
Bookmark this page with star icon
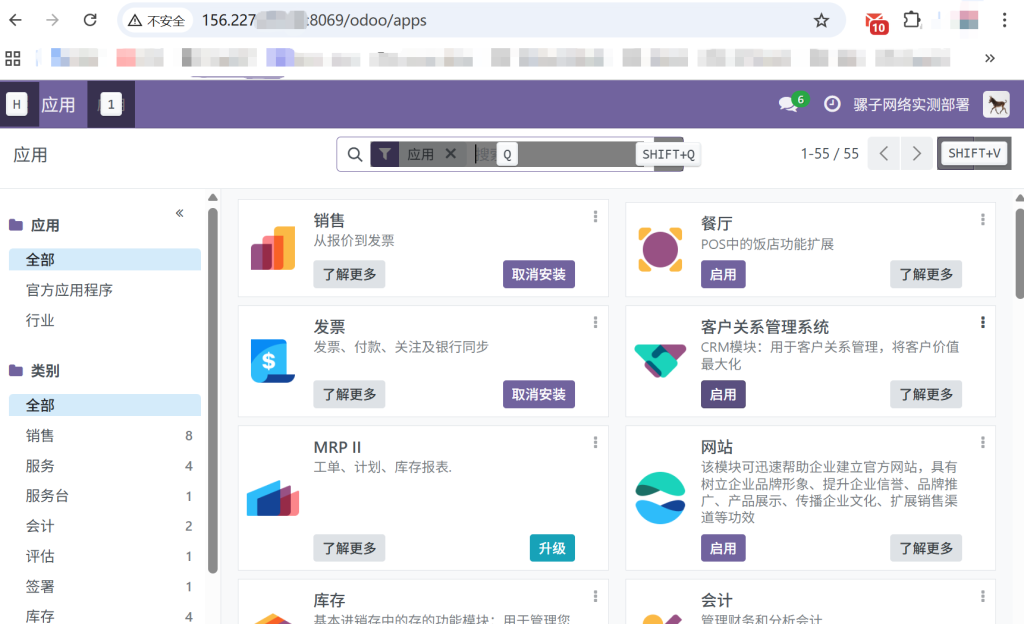coord(821,20)
